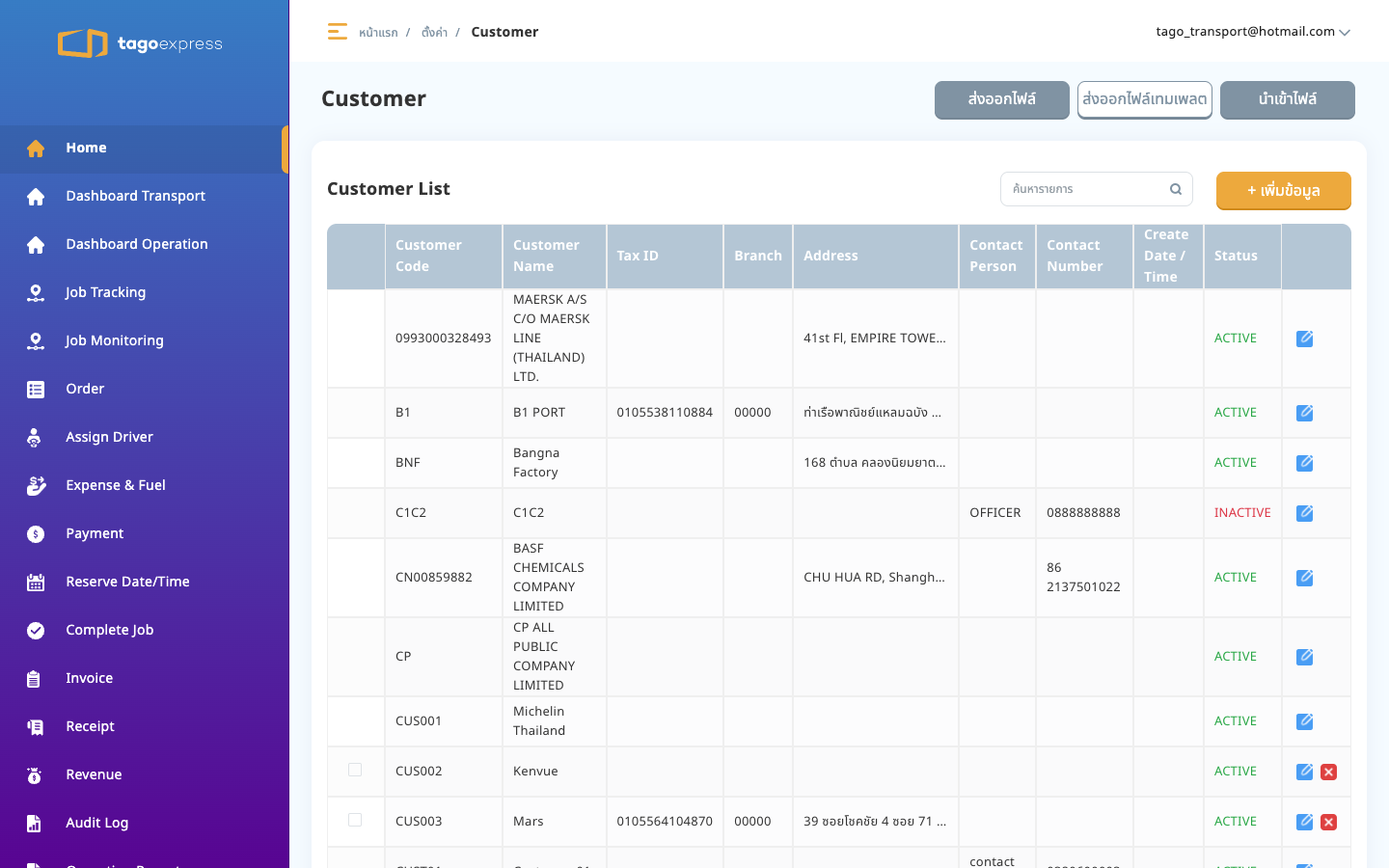Delete the Kenvue customer CUS002
Image resolution: width=1389 pixels, height=868 pixels.
(1329, 772)
